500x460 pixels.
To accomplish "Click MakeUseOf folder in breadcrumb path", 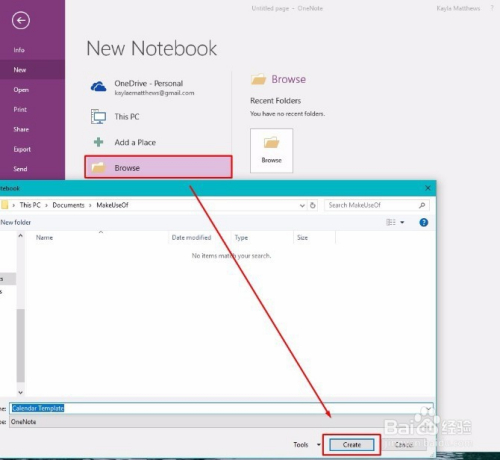I will (x=112, y=205).
